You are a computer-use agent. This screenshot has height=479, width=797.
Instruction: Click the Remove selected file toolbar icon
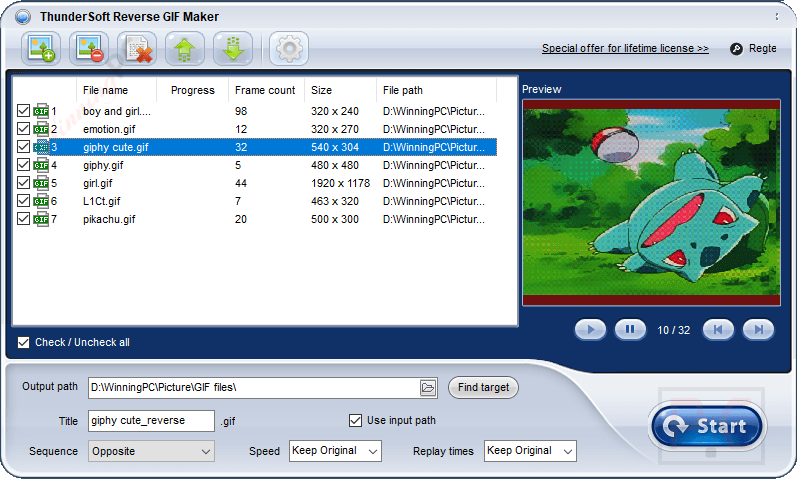point(89,49)
